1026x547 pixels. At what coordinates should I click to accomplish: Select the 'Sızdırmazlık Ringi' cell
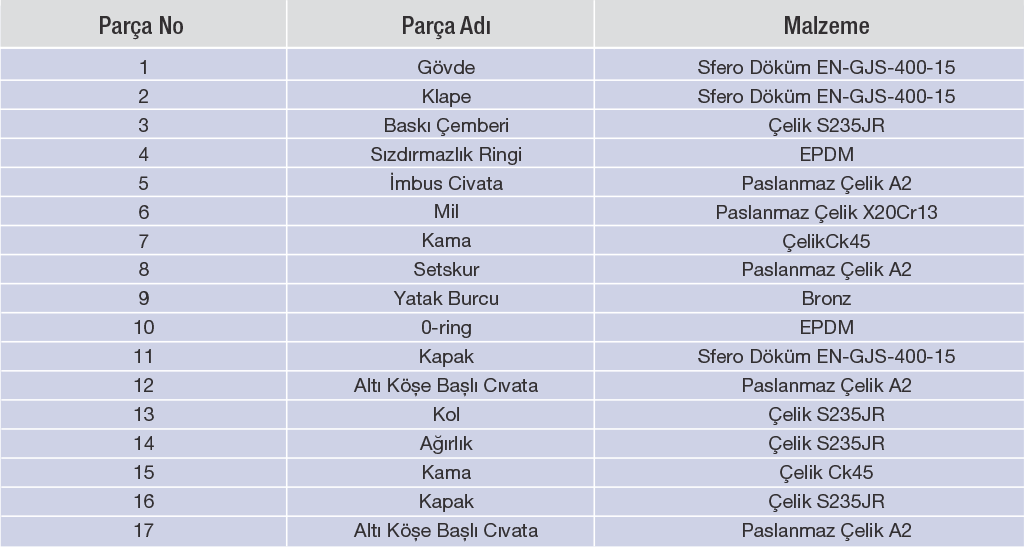click(444, 155)
